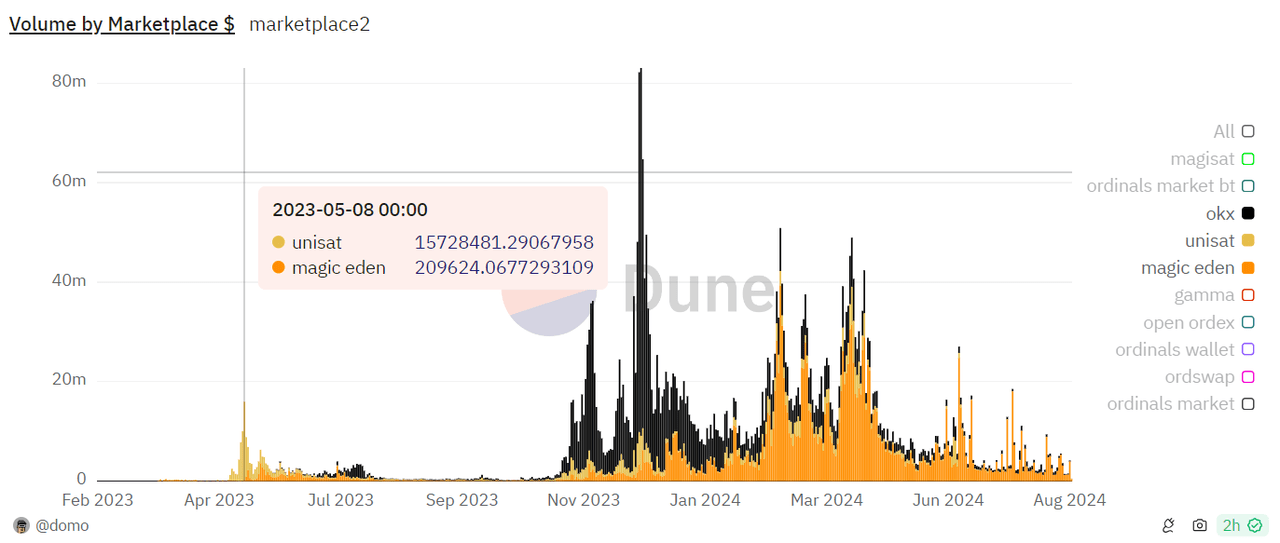Click the domo avatar icon
1280x543 pixels.
pyautogui.click(x=21, y=526)
